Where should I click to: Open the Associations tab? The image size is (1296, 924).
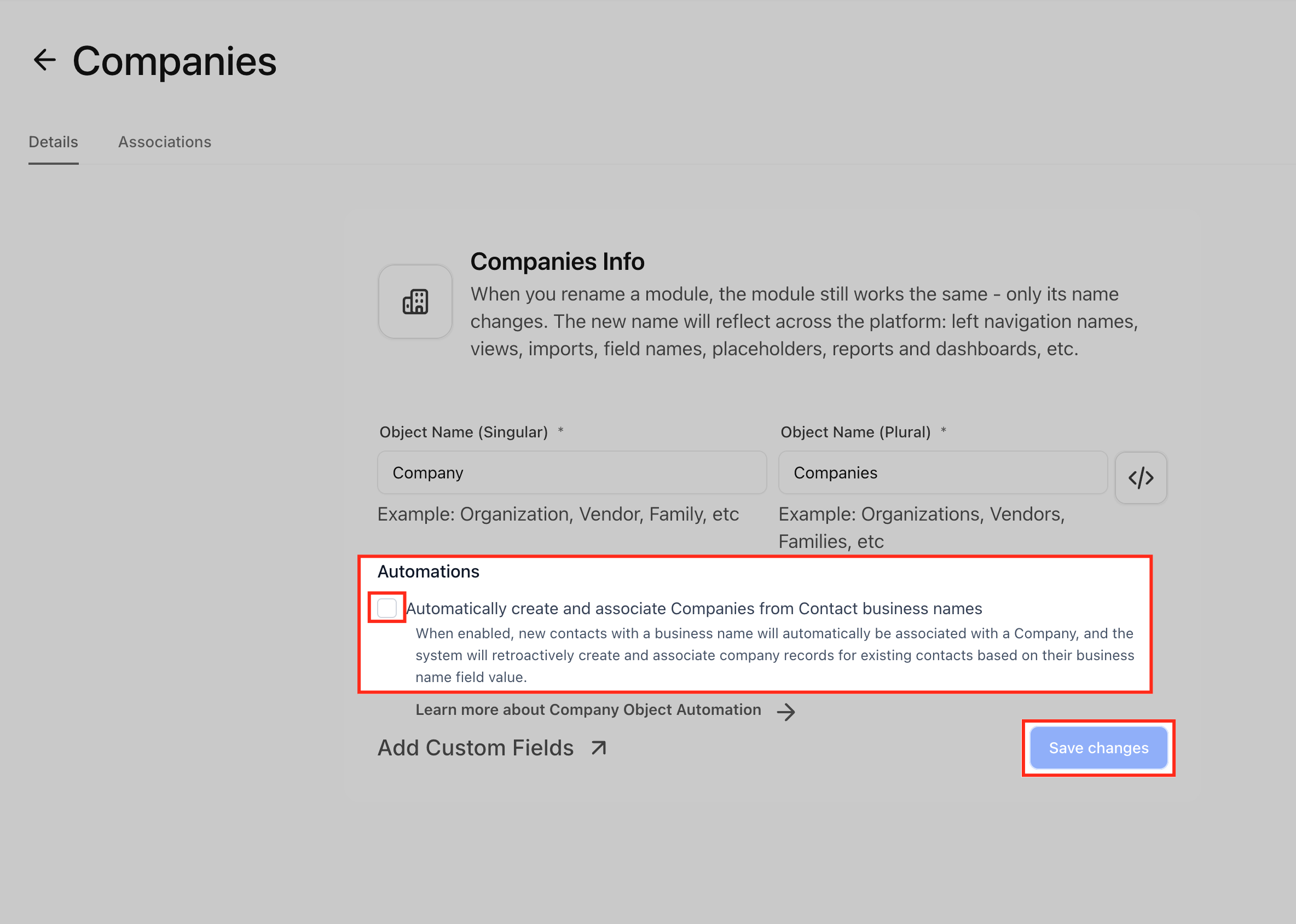pos(164,142)
